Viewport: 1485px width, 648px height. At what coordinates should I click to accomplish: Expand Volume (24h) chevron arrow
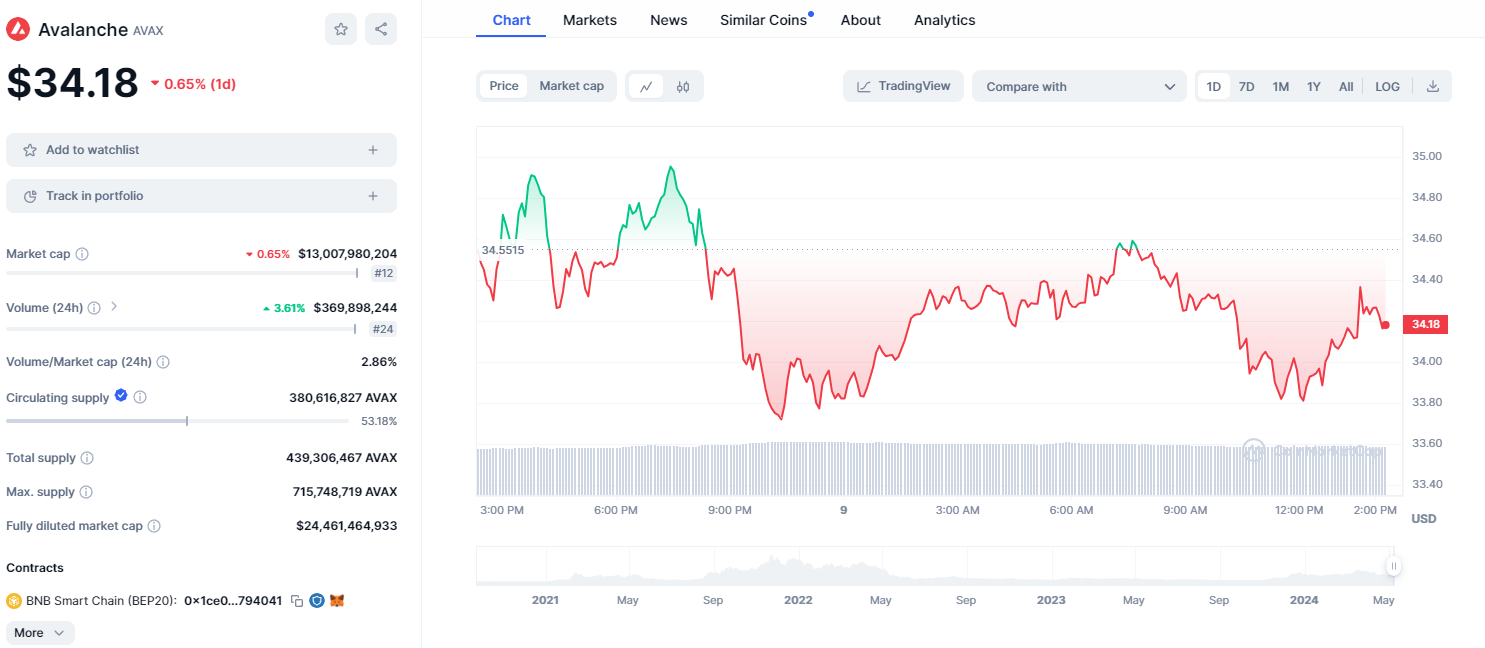coord(114,307)
